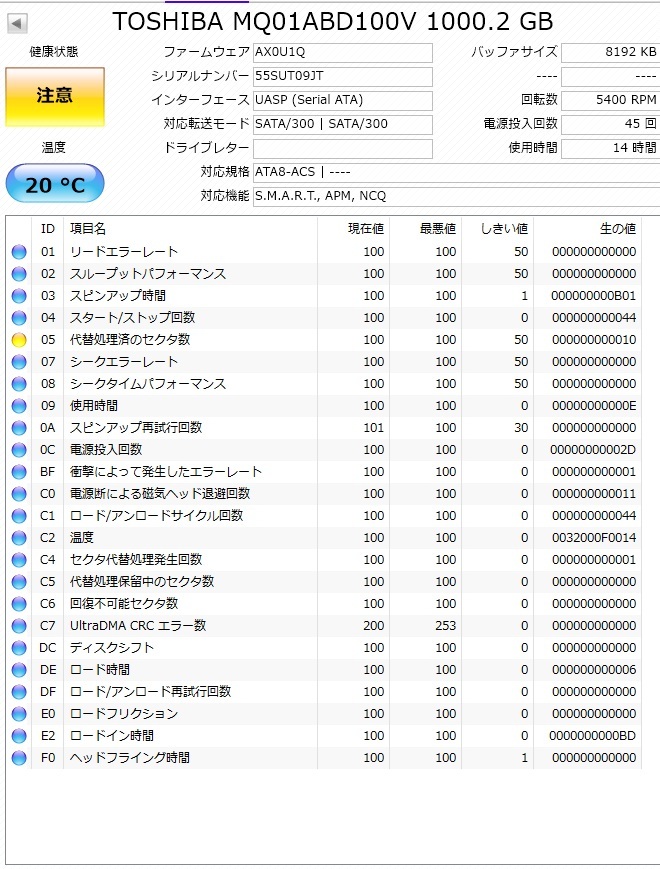Click the firmware field AX0U1Q

click(342, 53)
